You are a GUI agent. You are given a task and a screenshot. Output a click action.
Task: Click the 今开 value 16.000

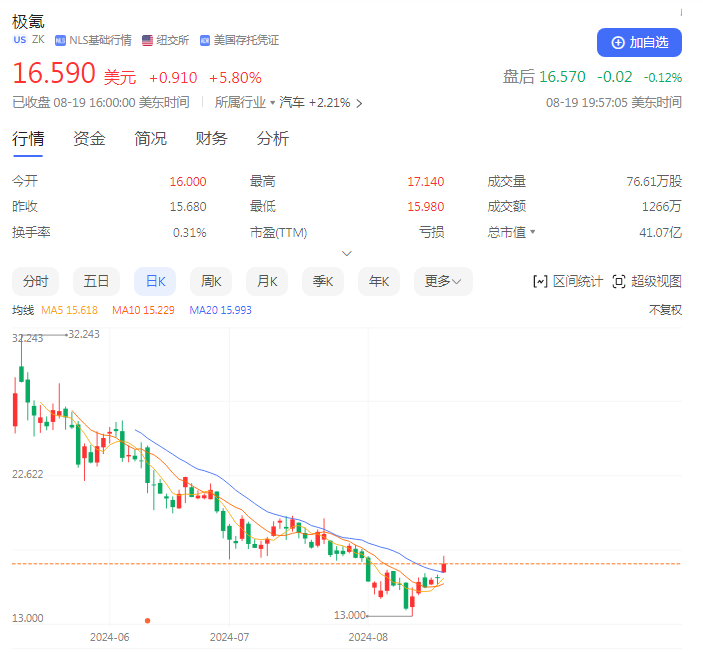(x=188, y=182)
